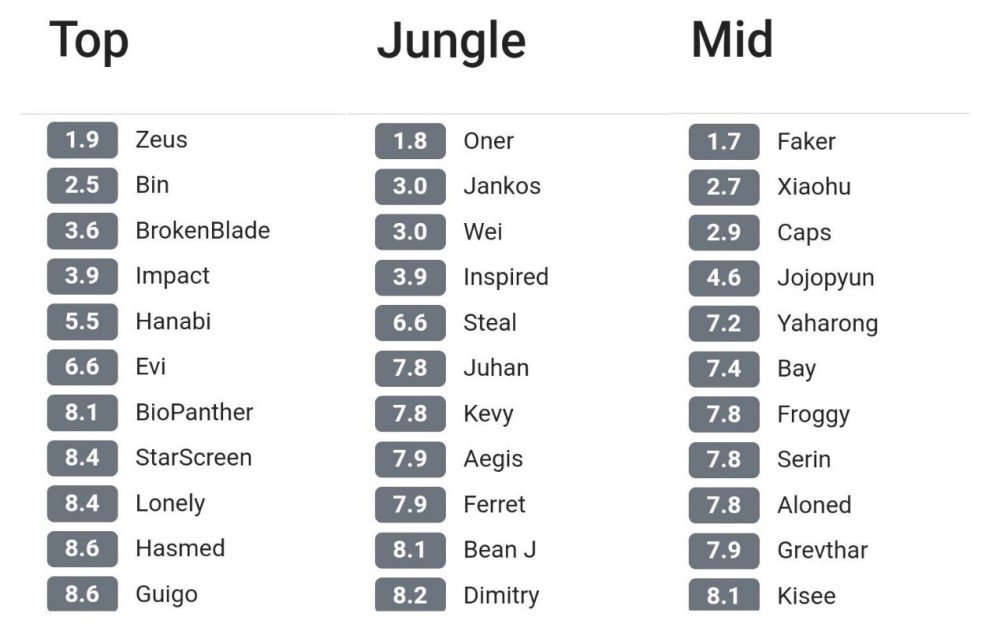Open Oner's jungle player entry

click(x=488, y=142)
